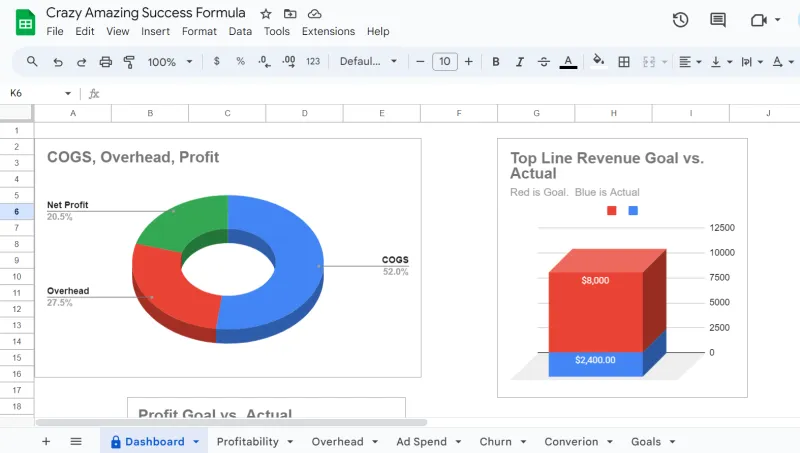Add a new sheet plus button
The width and height of the screenshot is (800, 453).
point(46,441)
